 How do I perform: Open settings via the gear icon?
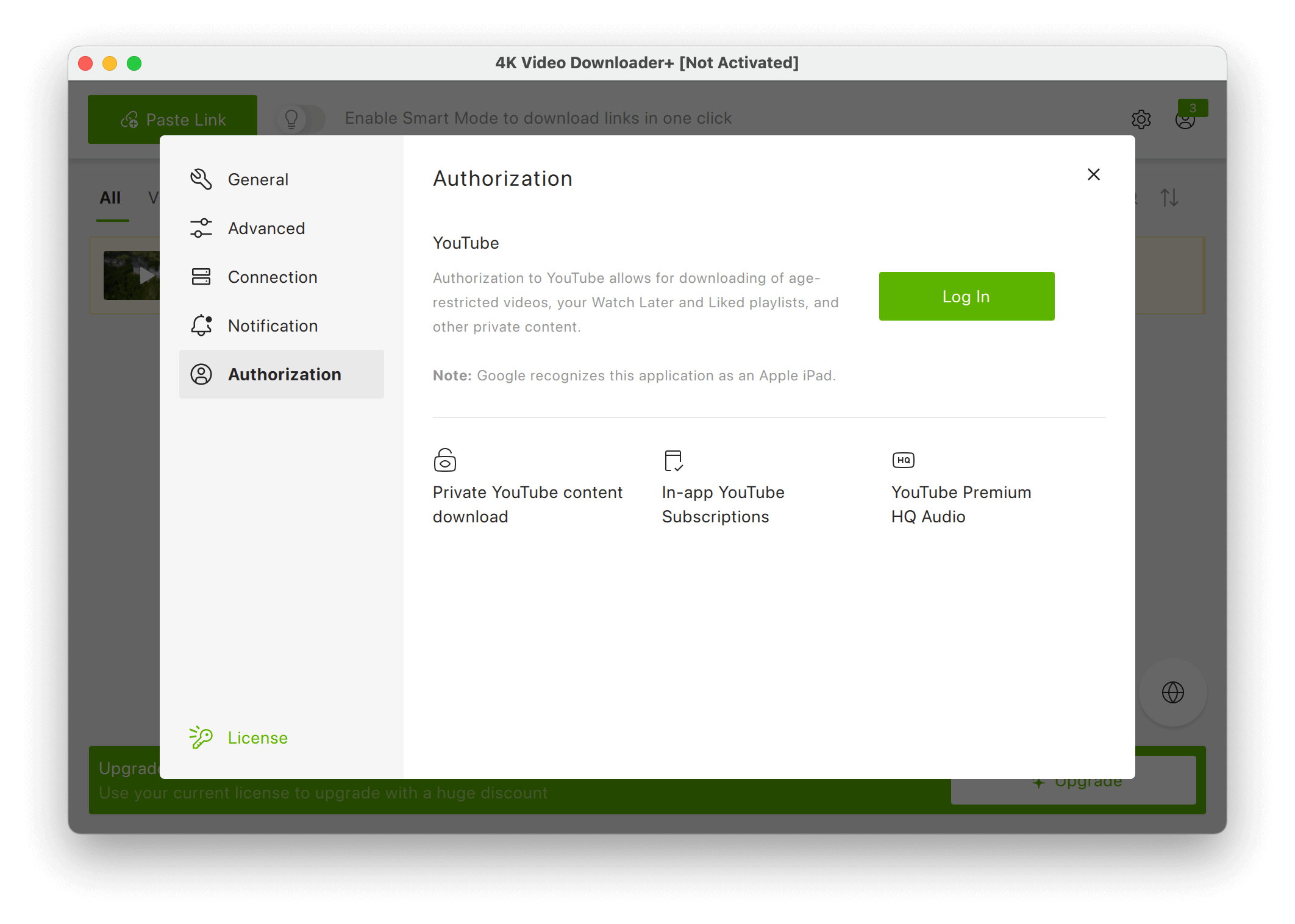pos(1141,119)
